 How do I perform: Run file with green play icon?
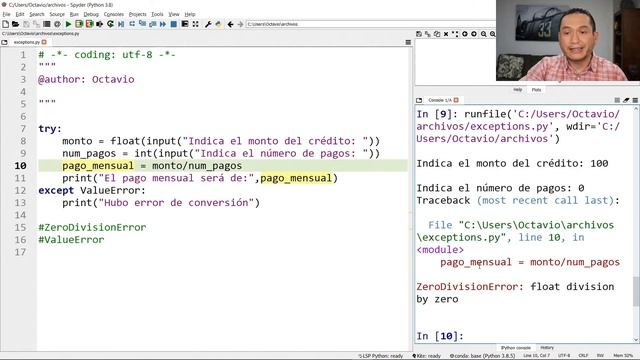coord(68,24)
